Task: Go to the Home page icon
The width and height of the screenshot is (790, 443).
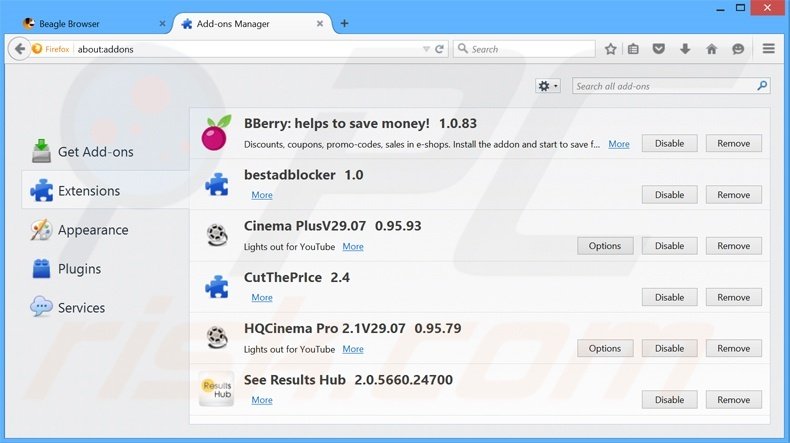Action: (711, 49)
